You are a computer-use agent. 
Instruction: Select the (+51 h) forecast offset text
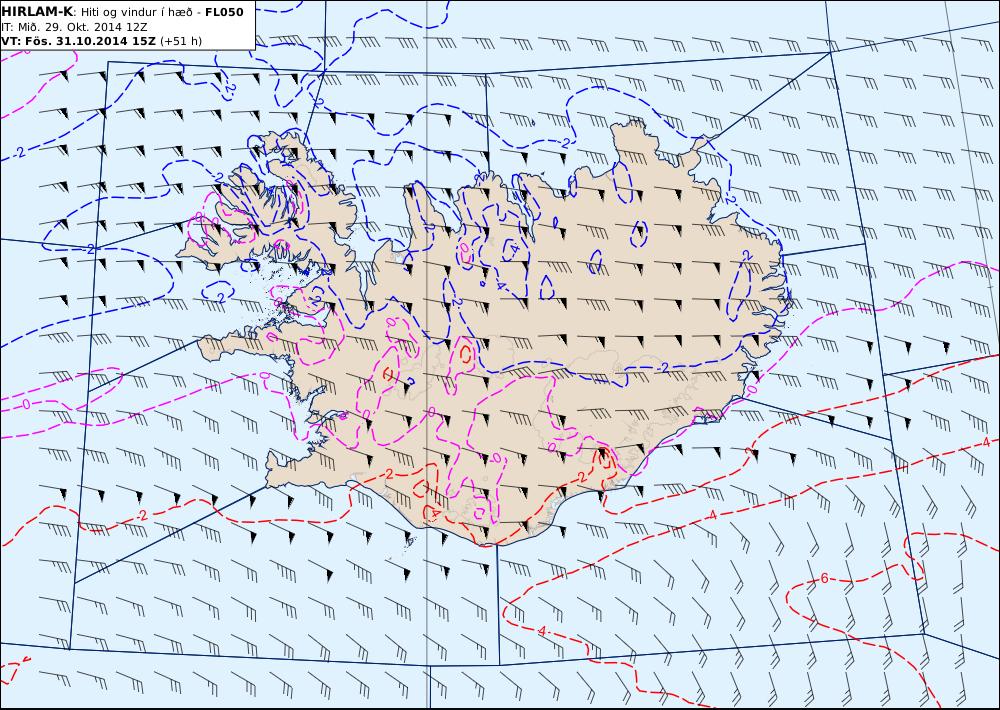click(181, 41)
